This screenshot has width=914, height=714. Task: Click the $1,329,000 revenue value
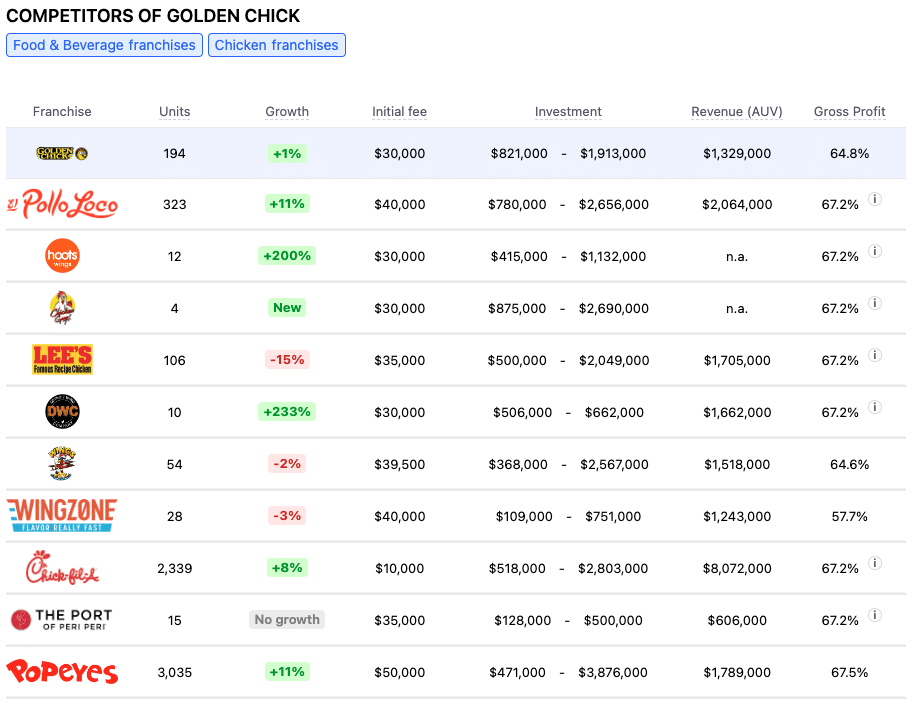(737, 153)
